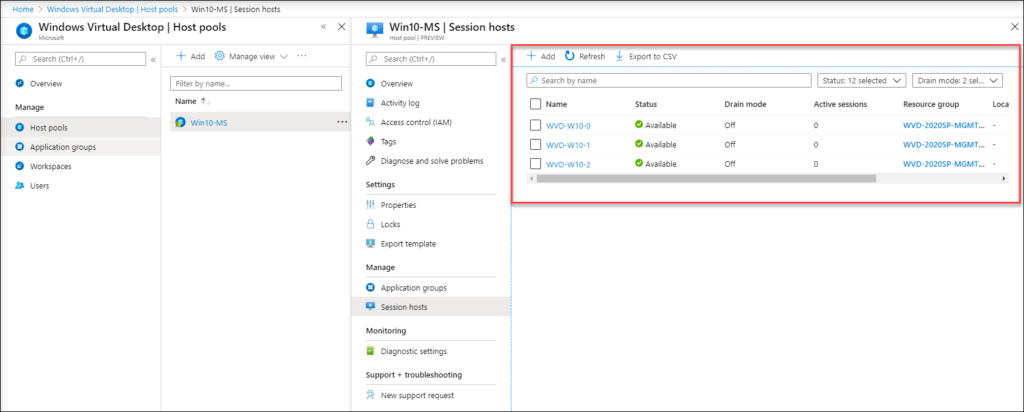Open the Manage view dropdown

251,56
